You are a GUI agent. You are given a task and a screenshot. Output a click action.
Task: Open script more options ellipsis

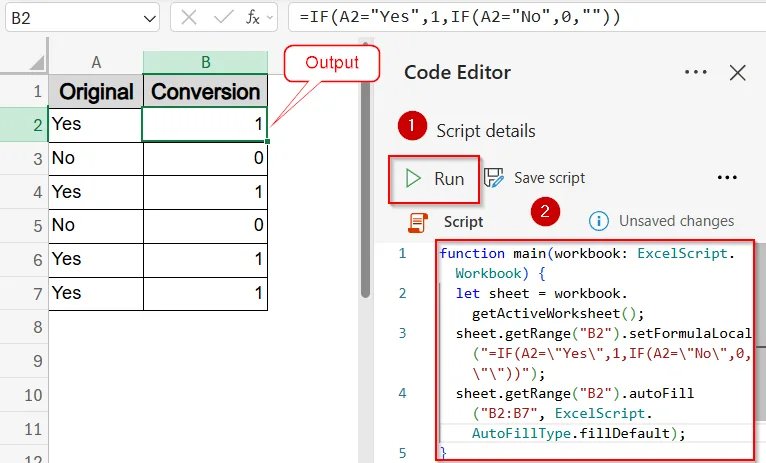tap(727, 178)
